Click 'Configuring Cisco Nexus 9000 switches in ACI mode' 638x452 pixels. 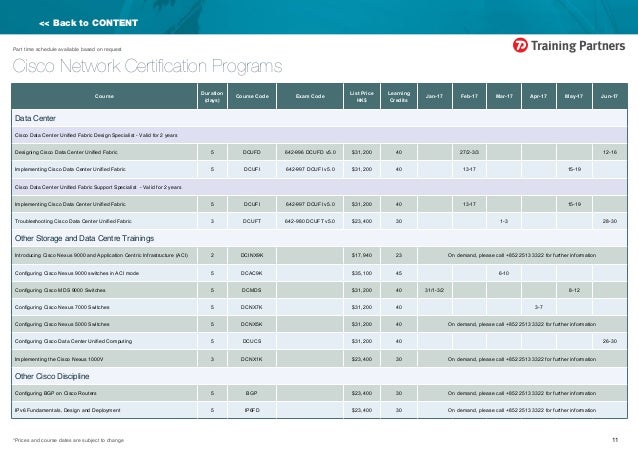click(x=77, y=273)
